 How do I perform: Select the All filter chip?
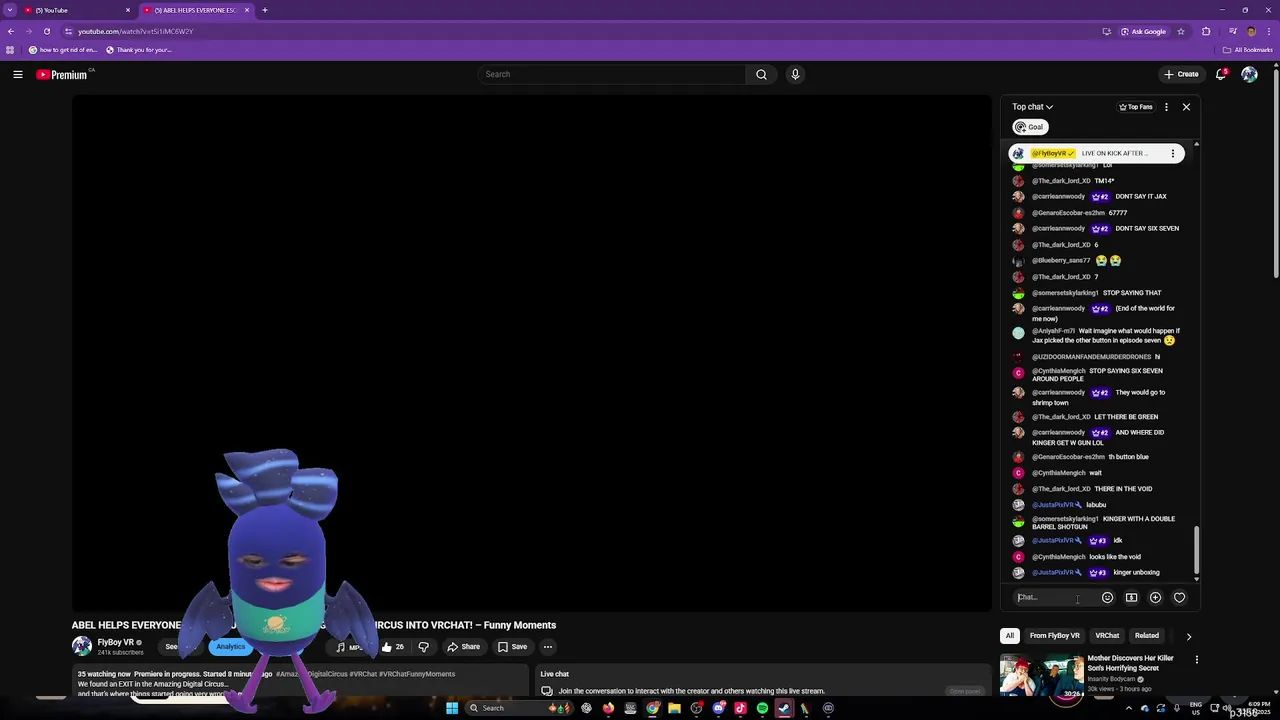(1010, 636)
